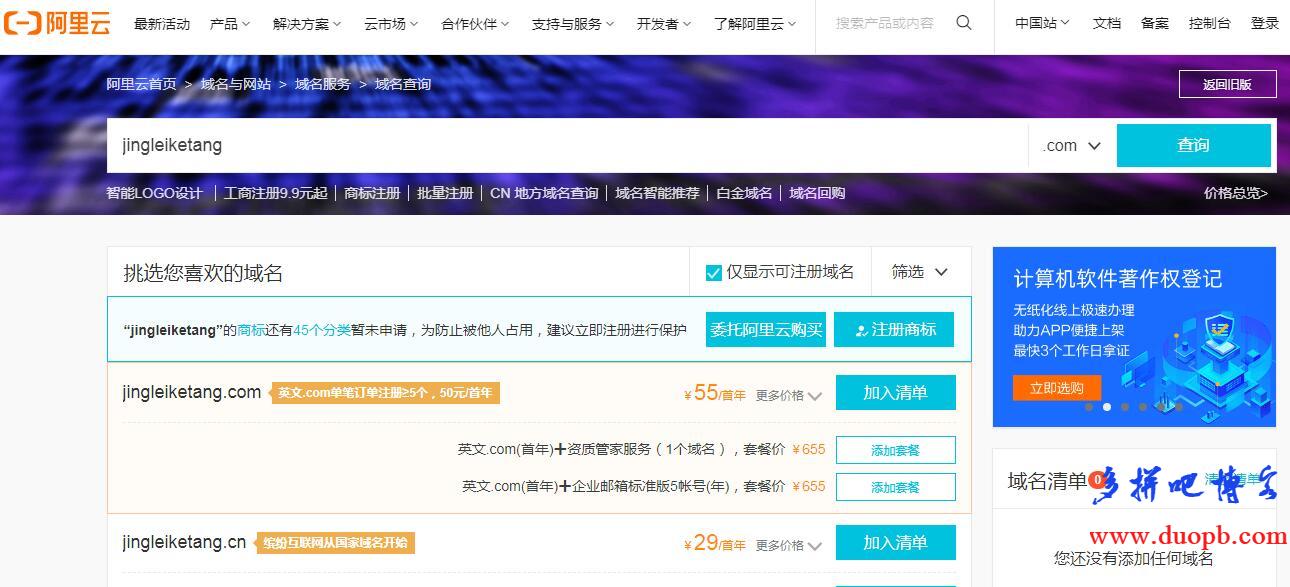This screenshot has height=587, width=1290.
Task: Open the 域名服务 breadcrumb
Action: pyautogui.click(x=323, y=84)
